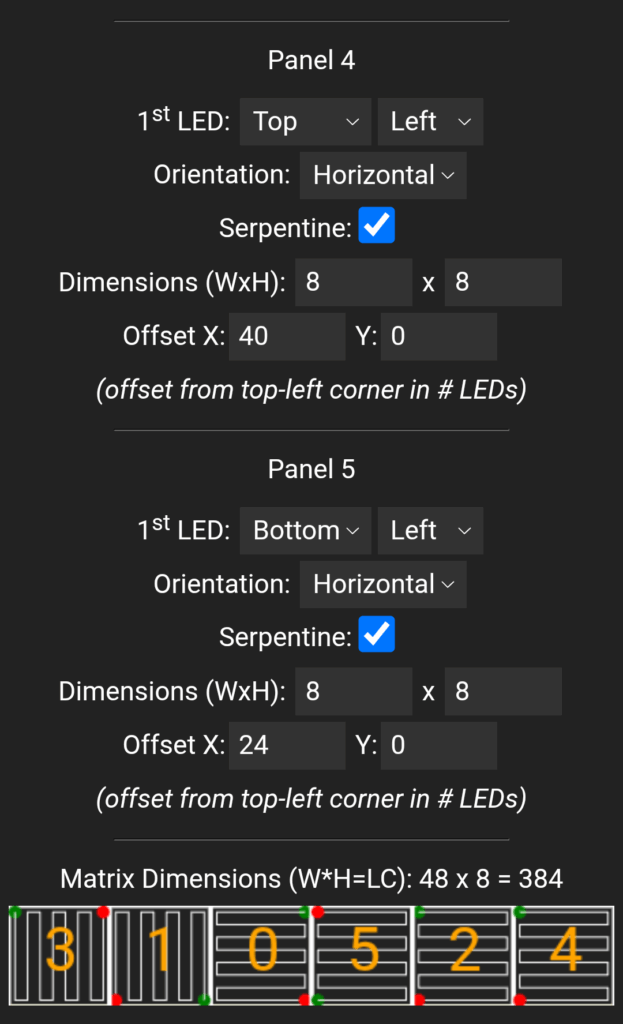Screen dimensions: 623x1024
Task: Focus Panel 5 width dimension field
Action: pos(354,691)
